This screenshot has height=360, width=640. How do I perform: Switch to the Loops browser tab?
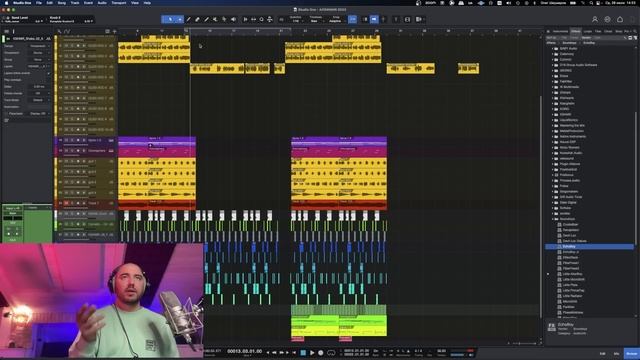tap(587, 31)
